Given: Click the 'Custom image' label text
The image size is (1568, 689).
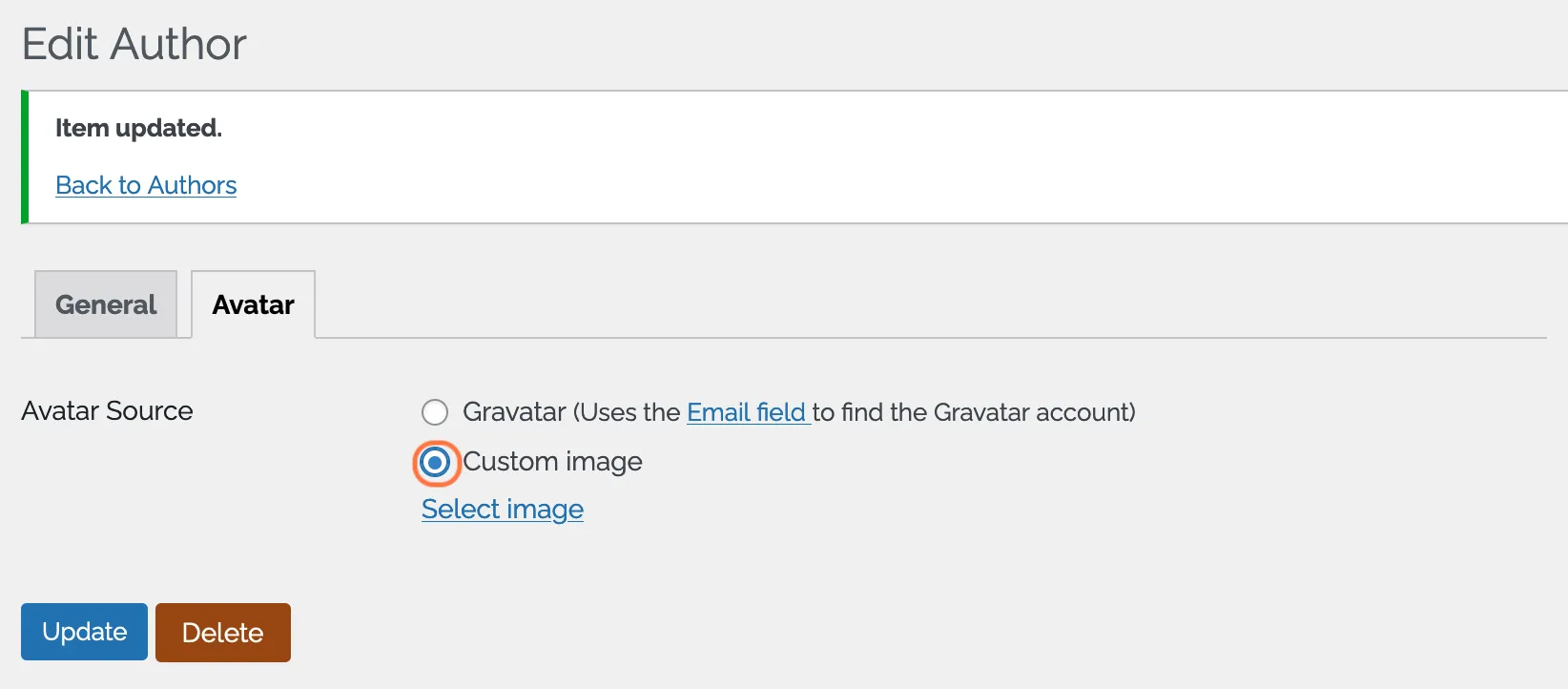Looking at the screenshot, I should pos(552,462).
